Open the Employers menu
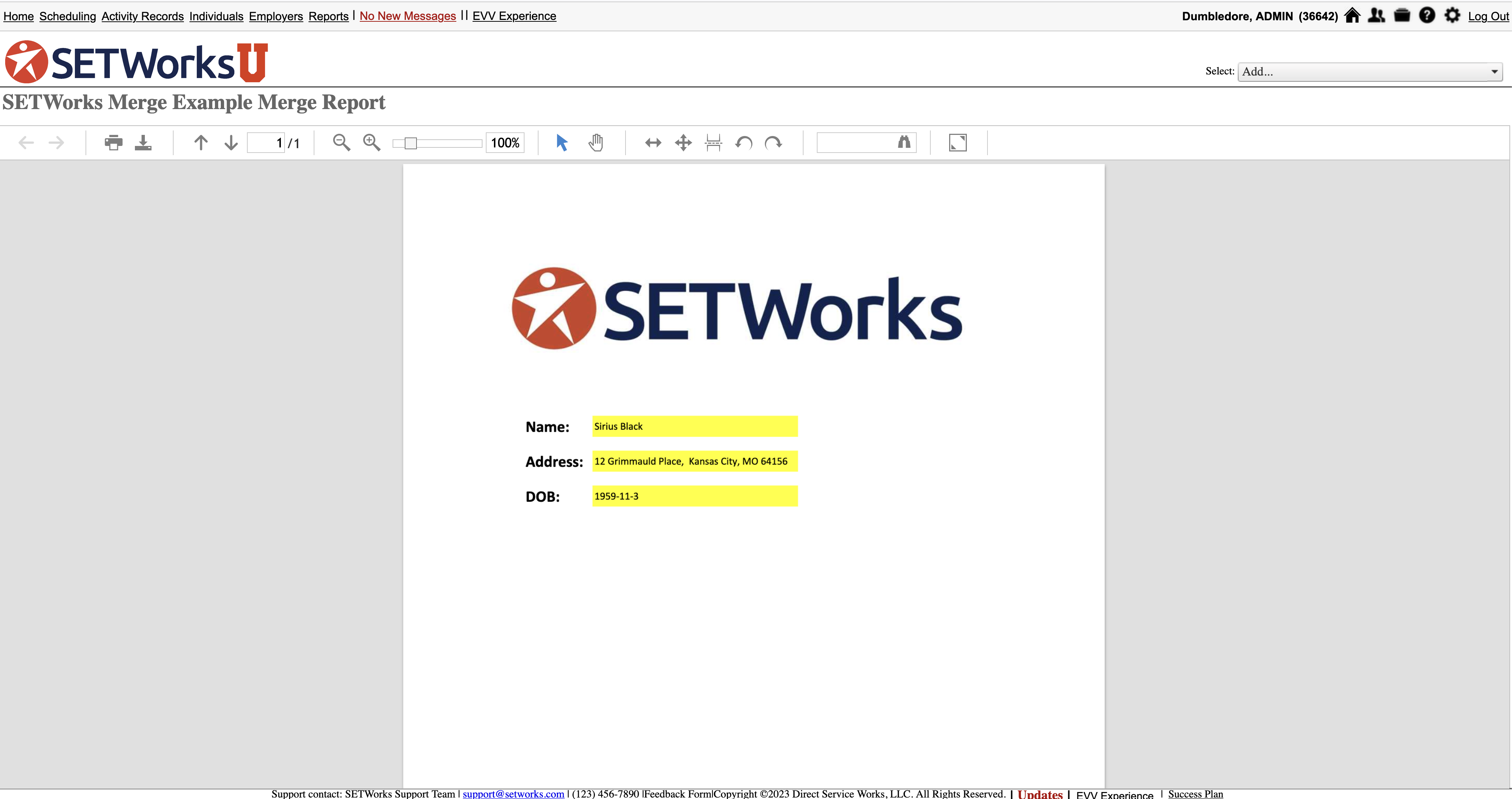This screenshot has height=799, width=1512. coord(276,16)
